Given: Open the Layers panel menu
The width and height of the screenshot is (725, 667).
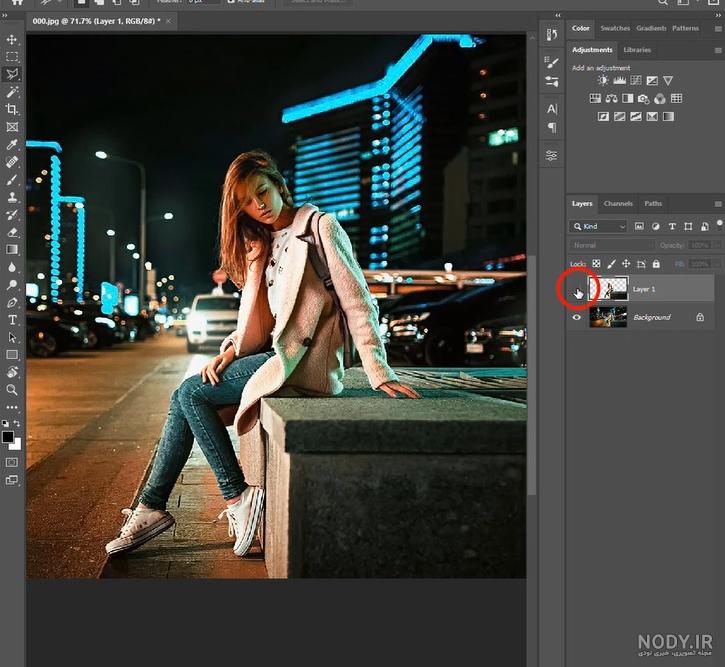Looking at the screenshot, I should tap(718, 204).
